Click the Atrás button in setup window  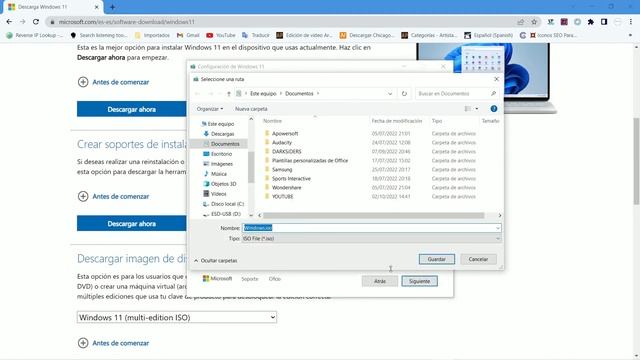click(x=380, y=281)
